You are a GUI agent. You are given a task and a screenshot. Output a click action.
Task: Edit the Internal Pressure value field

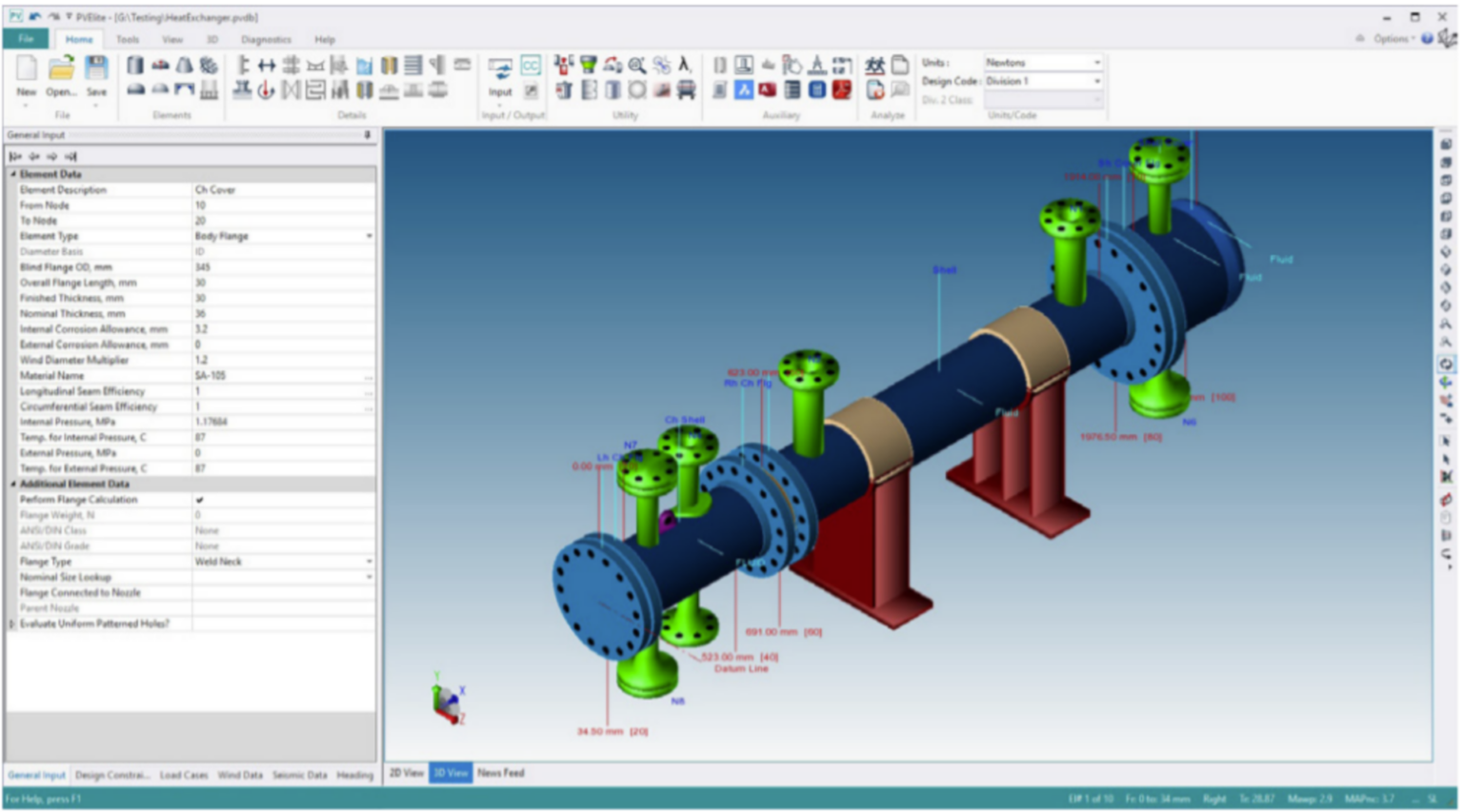tap(267, 422)
